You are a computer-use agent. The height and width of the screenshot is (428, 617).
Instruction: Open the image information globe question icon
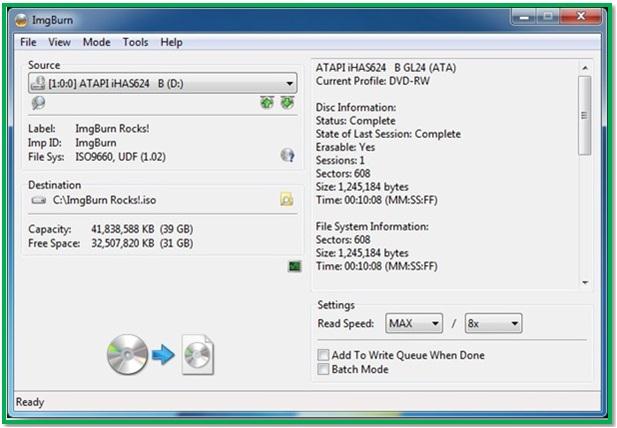(x=288, y=155)
